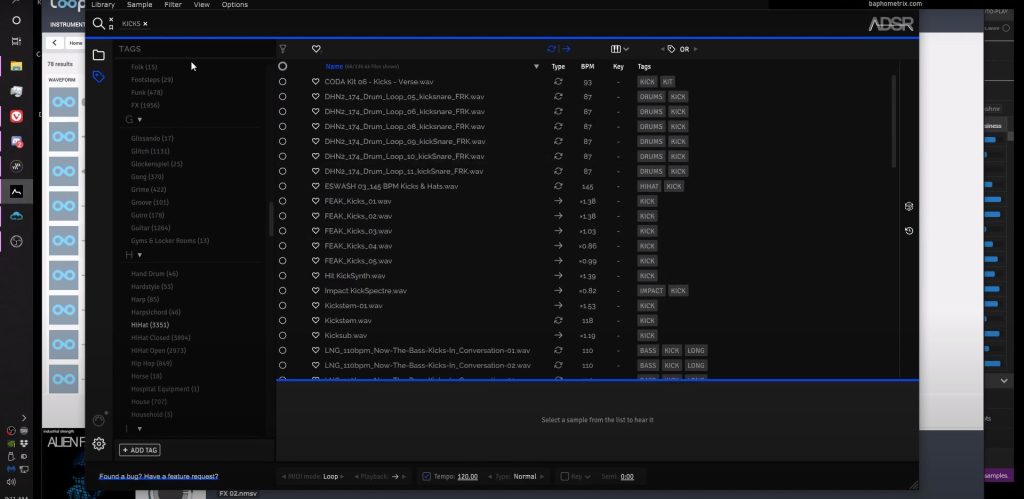Open the Filter menu

pos(173,5)
